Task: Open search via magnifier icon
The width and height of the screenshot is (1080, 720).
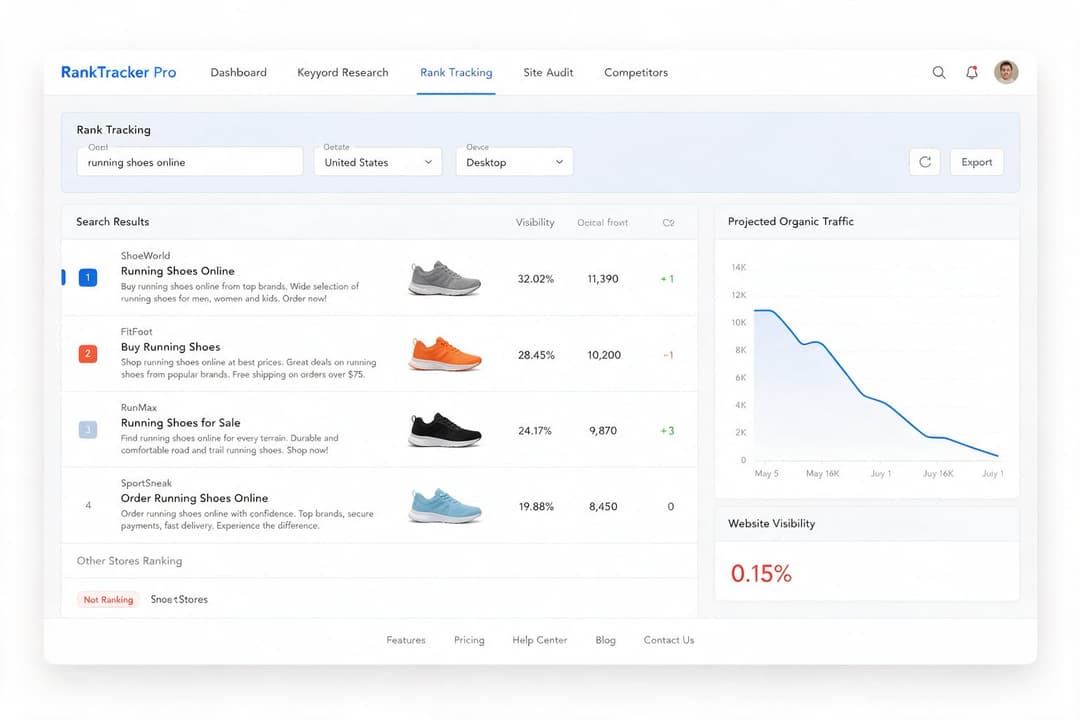Action: point(938,72)
